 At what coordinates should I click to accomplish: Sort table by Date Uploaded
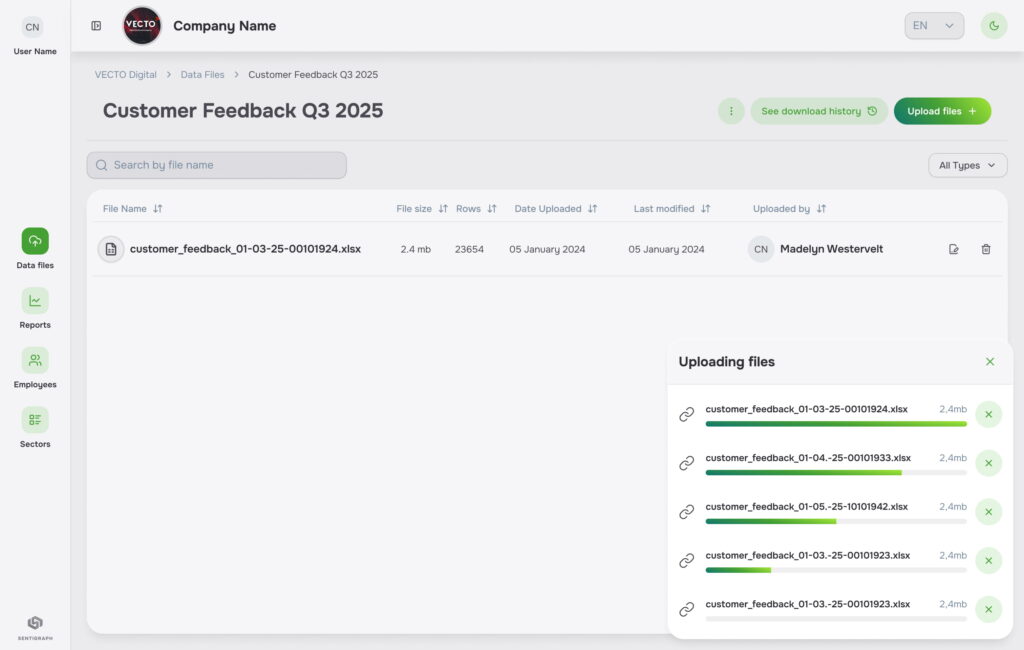click(592, 209)
